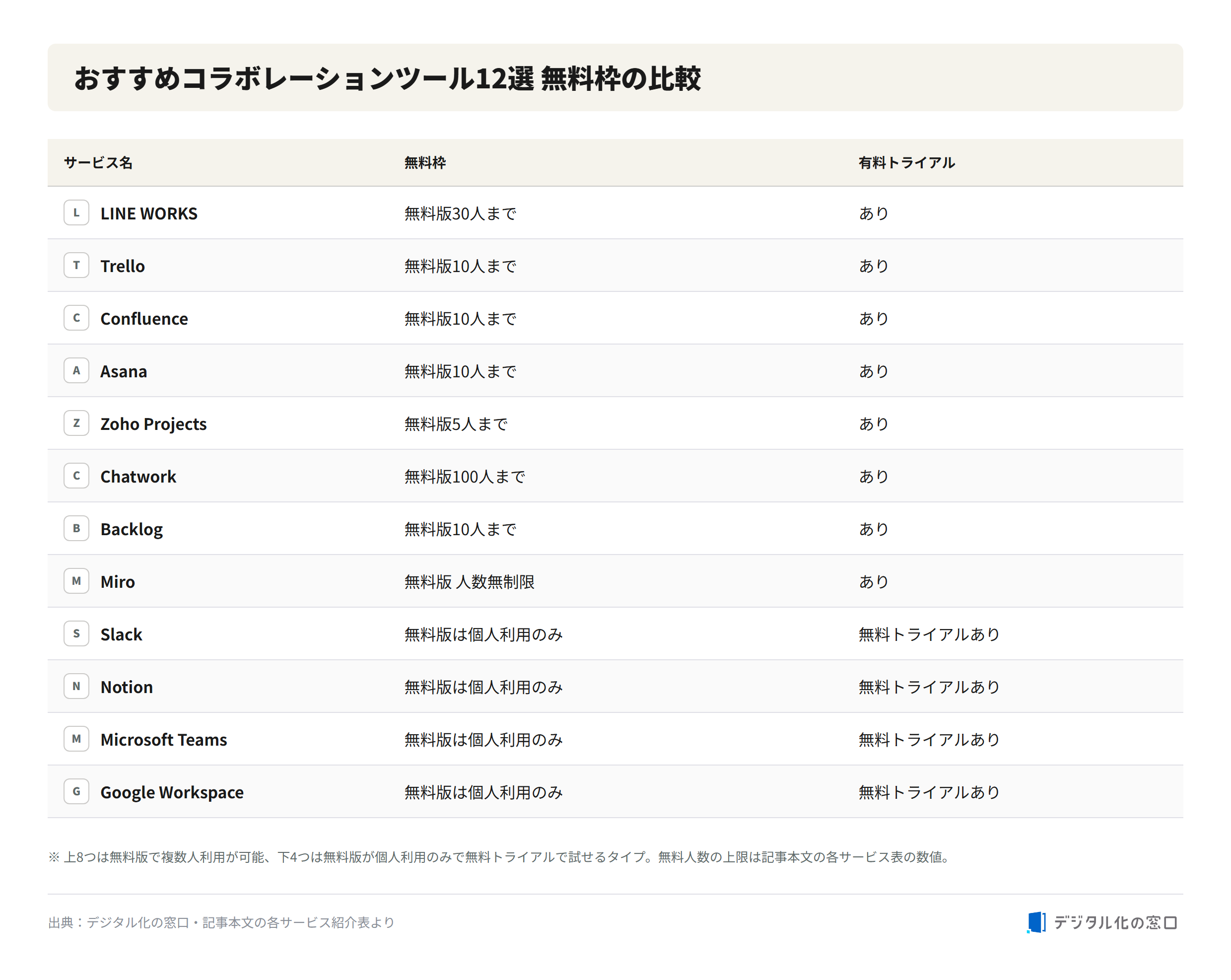Click the B badge icon beside Backlog
The height and width of the screenshot is (980, 1231).
click(x=76, y=528)
